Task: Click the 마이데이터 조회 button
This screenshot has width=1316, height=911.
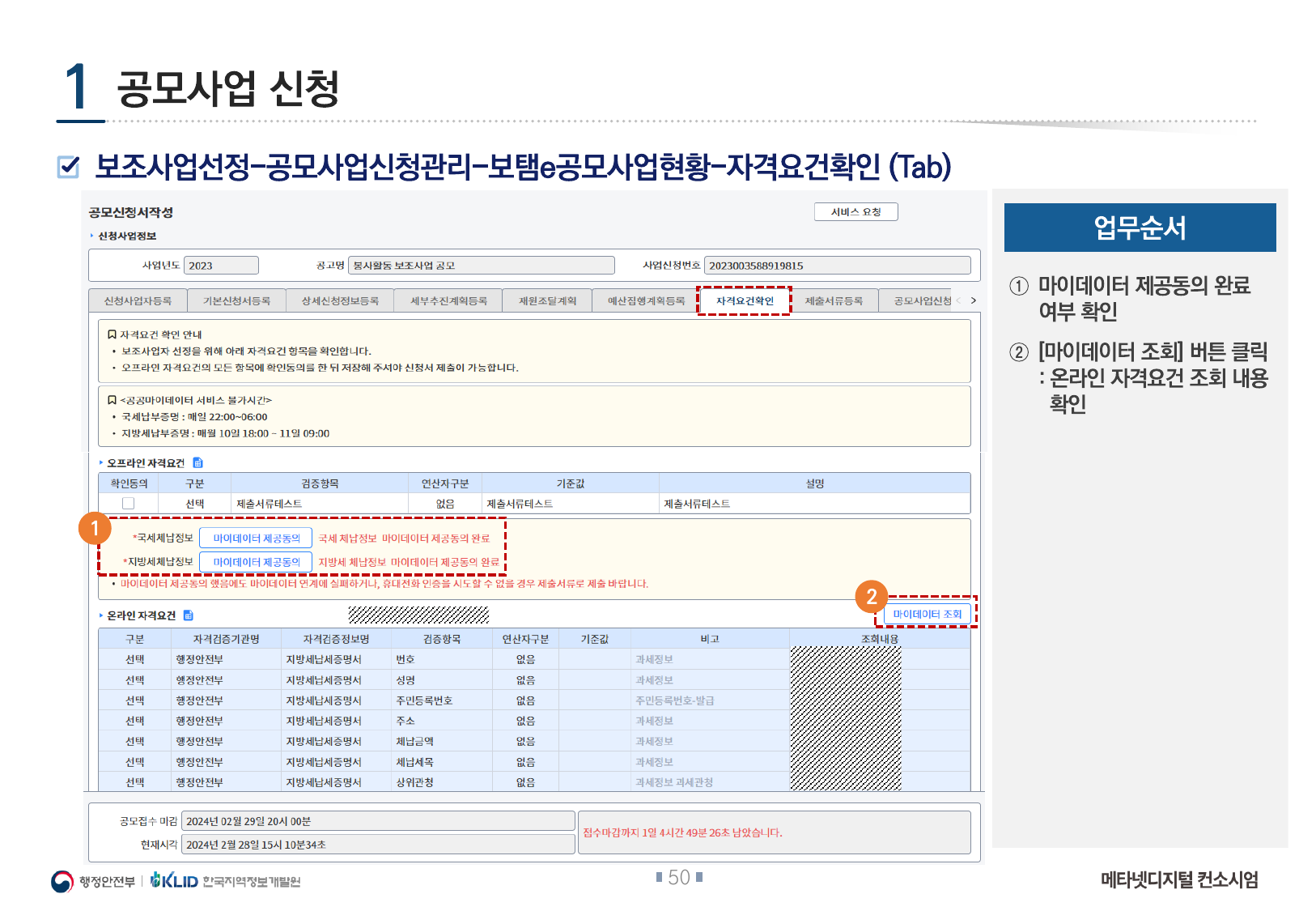Action: (927, 614)
